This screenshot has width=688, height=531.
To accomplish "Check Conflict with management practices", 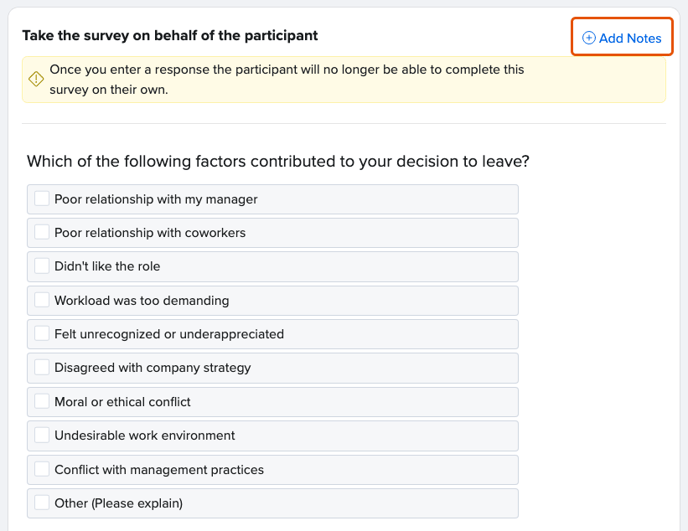I will click(x=42, y=469).
